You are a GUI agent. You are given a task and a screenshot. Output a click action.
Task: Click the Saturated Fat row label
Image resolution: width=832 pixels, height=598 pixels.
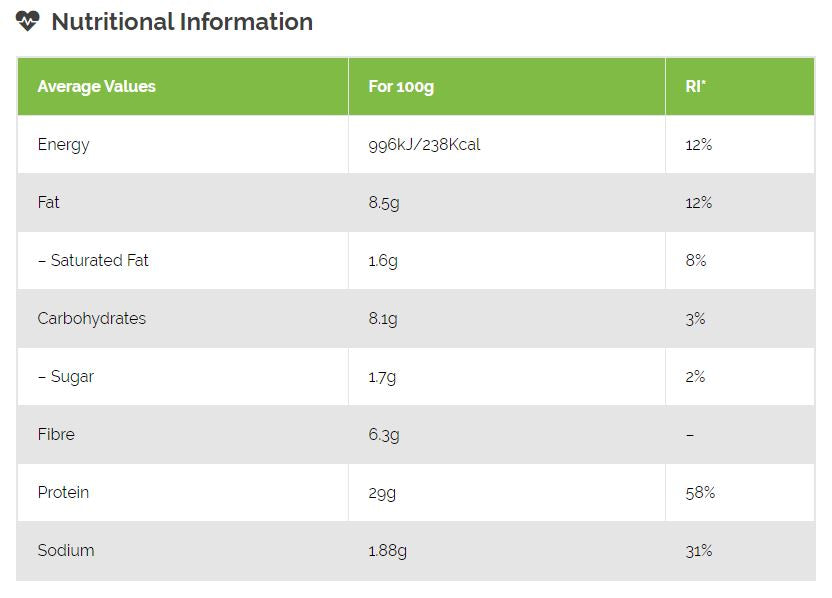pos(93,260)
